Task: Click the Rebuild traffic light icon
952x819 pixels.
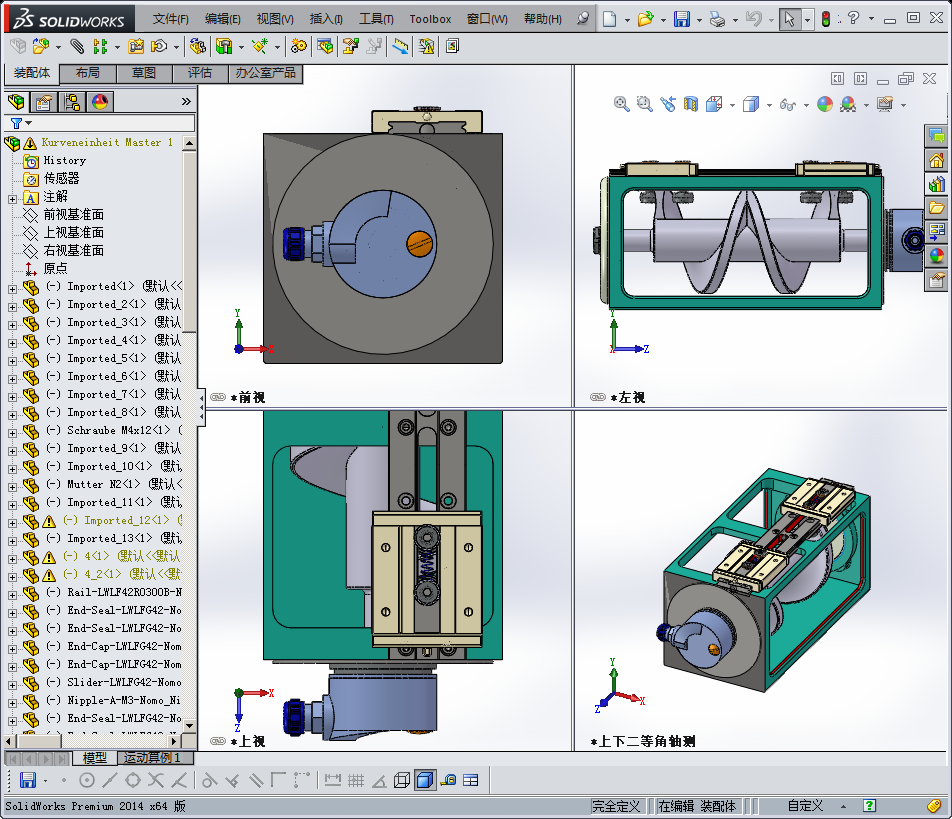Action: coord(826,19)
